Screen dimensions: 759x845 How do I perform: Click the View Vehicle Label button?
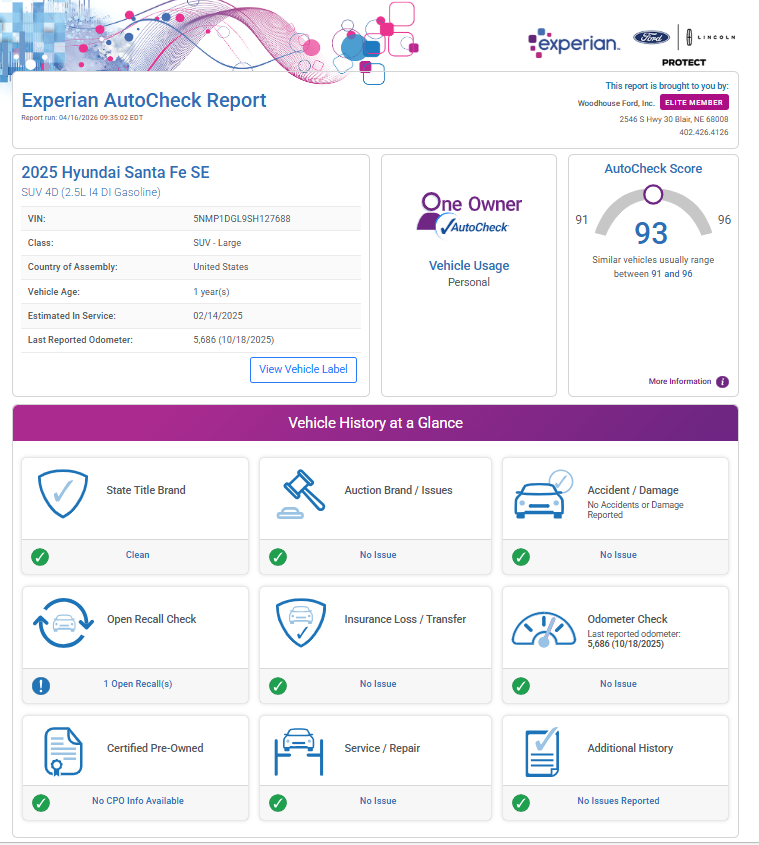tap(303, 370)
